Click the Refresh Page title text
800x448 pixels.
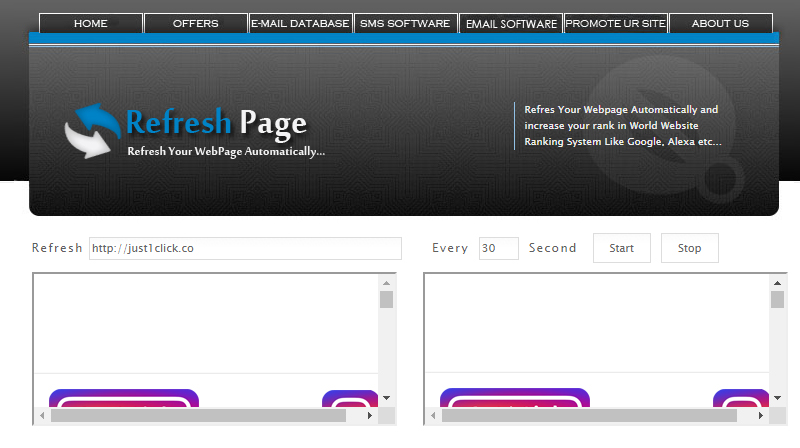(216, 122)
